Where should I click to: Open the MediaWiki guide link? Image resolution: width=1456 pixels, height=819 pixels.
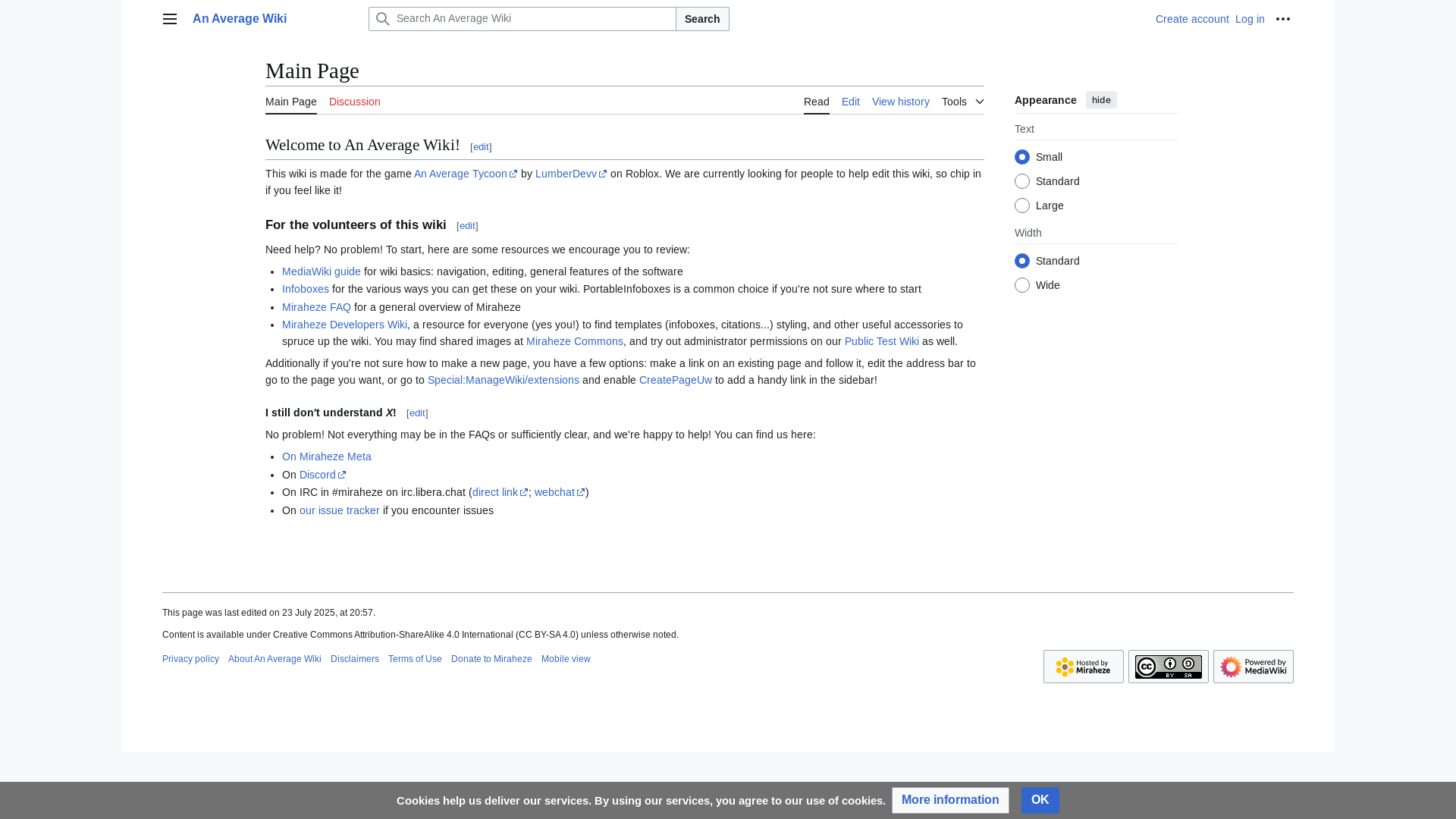click(322, 271)
